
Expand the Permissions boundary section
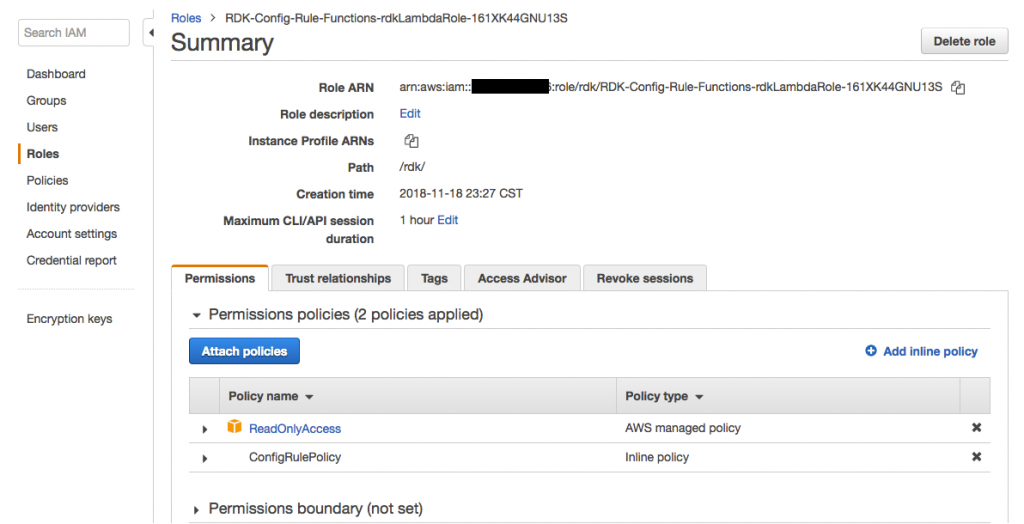pyautogui.click(x=196, y=510)
